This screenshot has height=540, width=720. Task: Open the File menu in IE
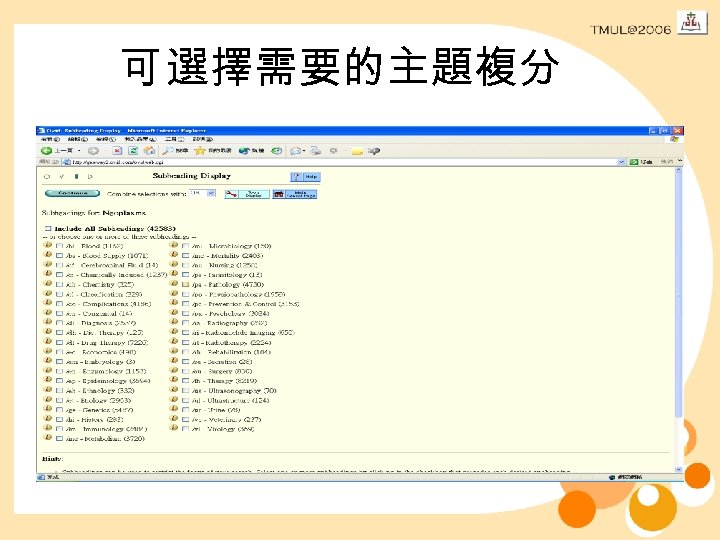(x=50, y=139)
